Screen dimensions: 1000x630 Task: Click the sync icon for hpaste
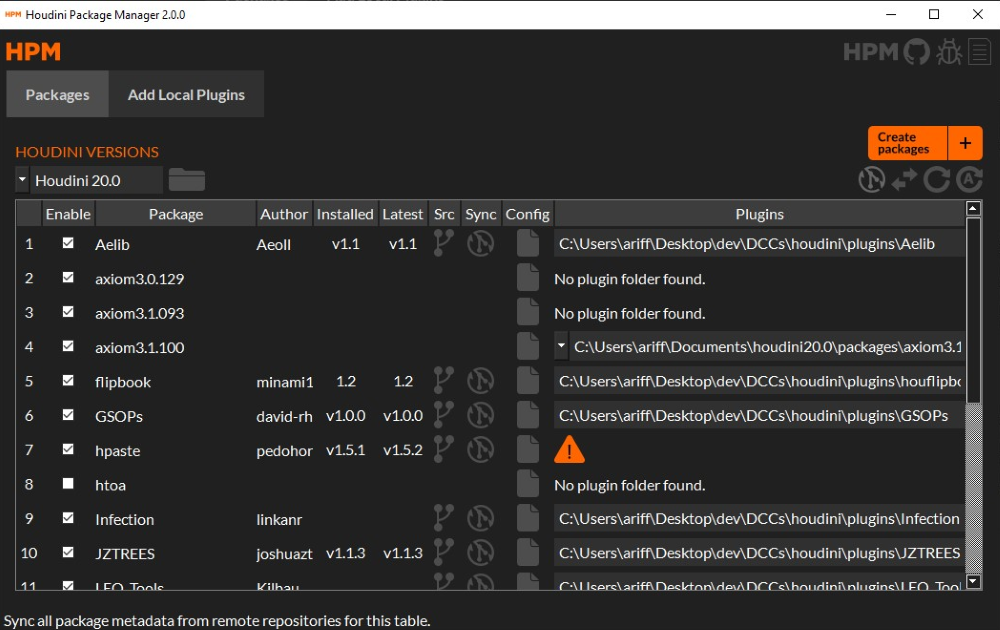[x=481, y=449]
